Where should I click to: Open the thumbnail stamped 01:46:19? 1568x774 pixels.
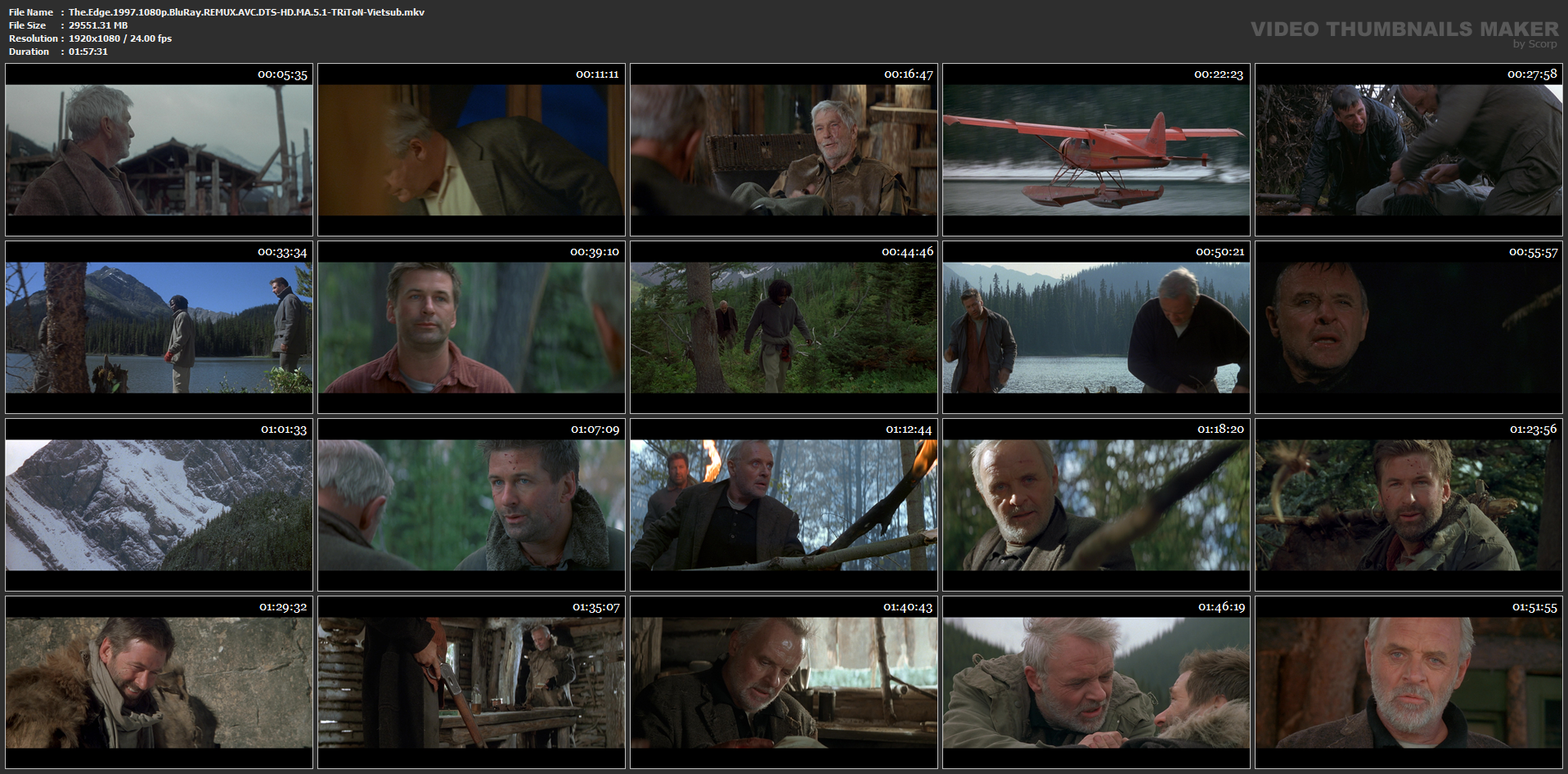[1096, 682]
